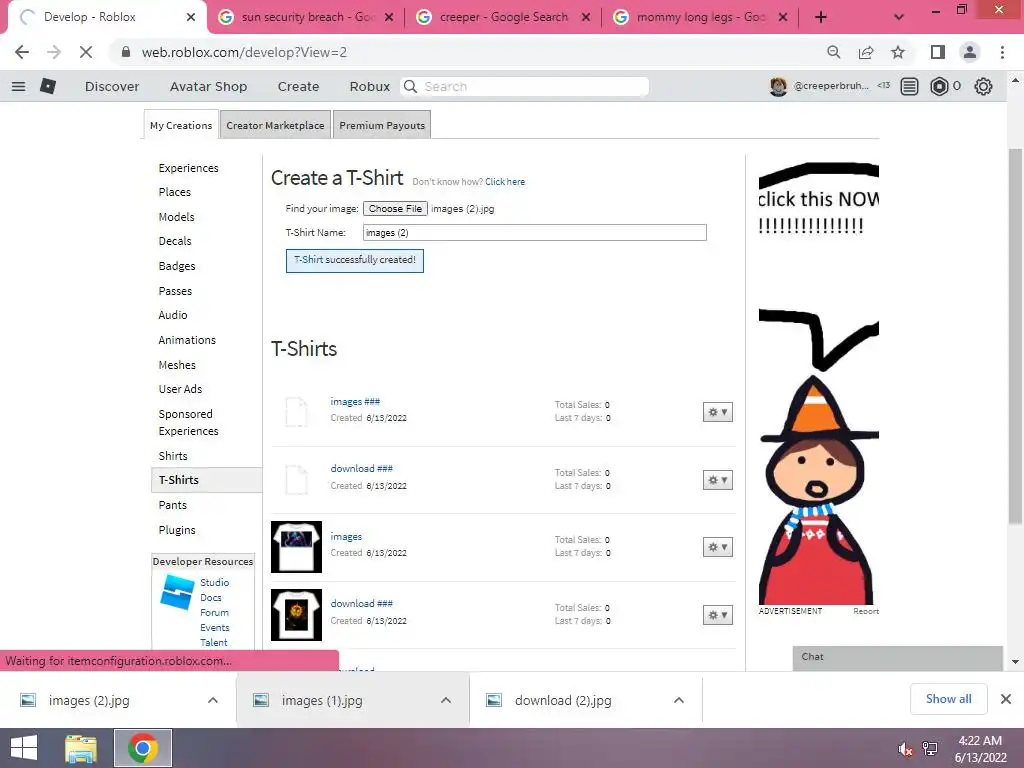
Task: Switch to Premium Payouts tab
Action: point(382,125)
